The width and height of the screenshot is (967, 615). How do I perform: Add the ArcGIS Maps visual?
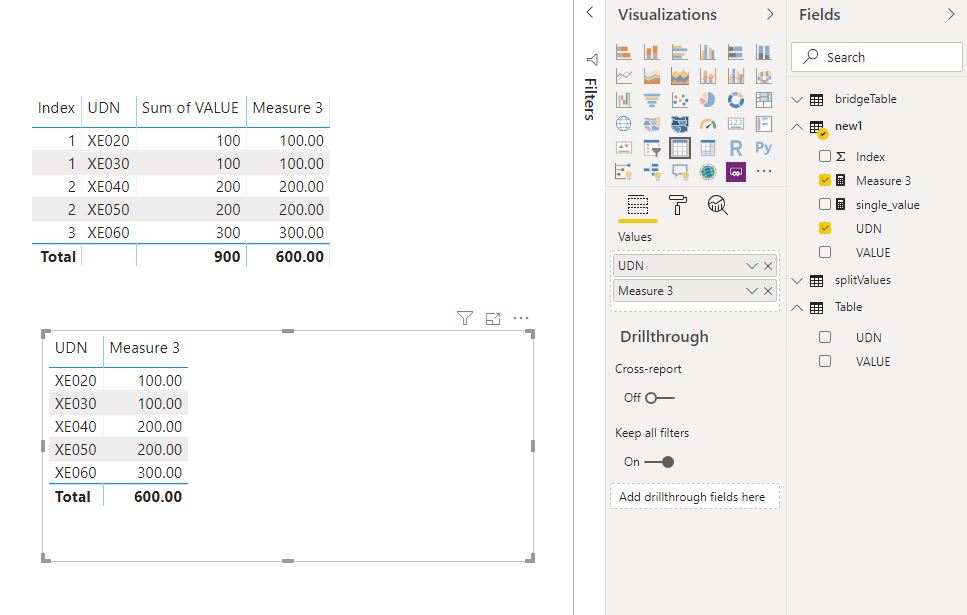click(x=707, y=171)
